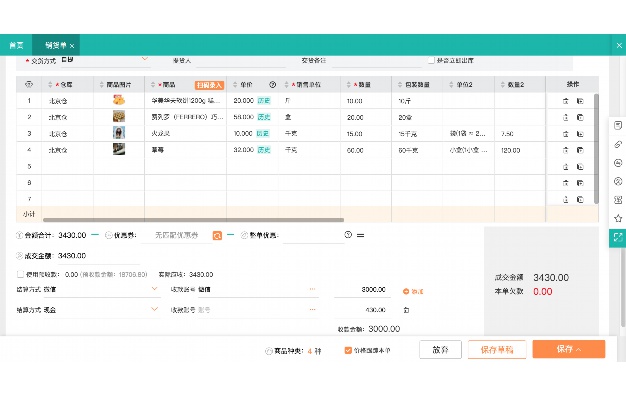Delete row 2 using trash icon
The width and height of the screenshot is (626, 396).
pyautogui.click(x=565, y=117)
